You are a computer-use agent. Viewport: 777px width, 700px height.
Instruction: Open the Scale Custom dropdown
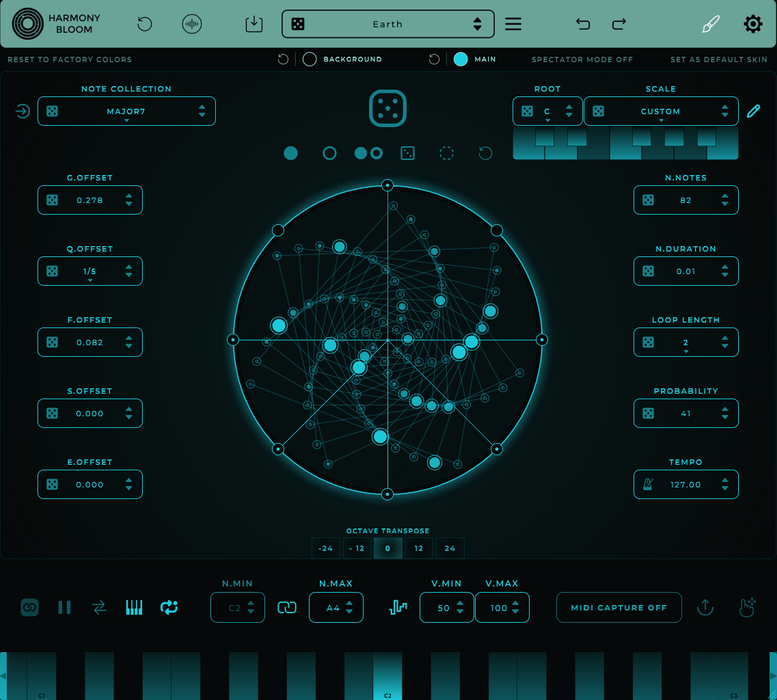coord(660,111)
